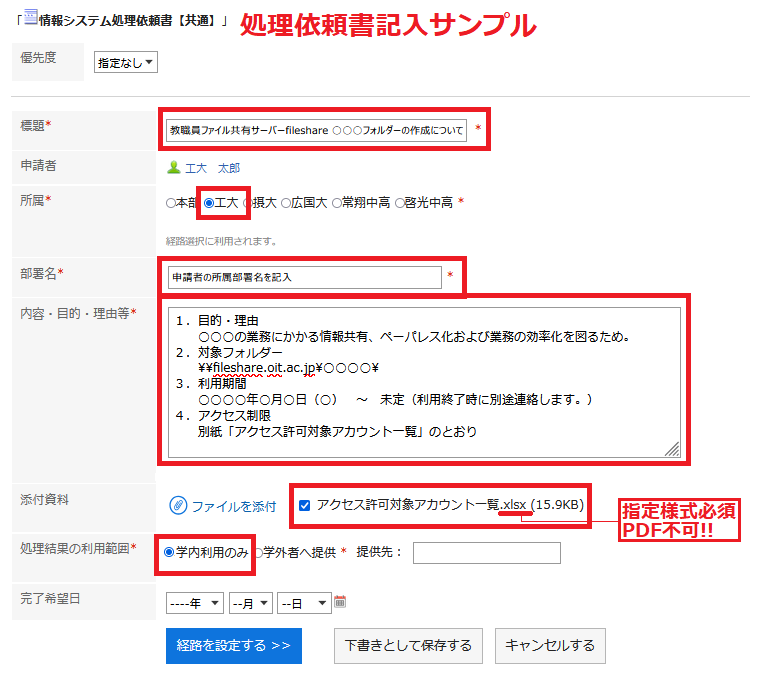Open the calendar picker icon for 完了希望日
Image resolution: width=775 pixels, height=677 pixels.
tap(340, 602)
